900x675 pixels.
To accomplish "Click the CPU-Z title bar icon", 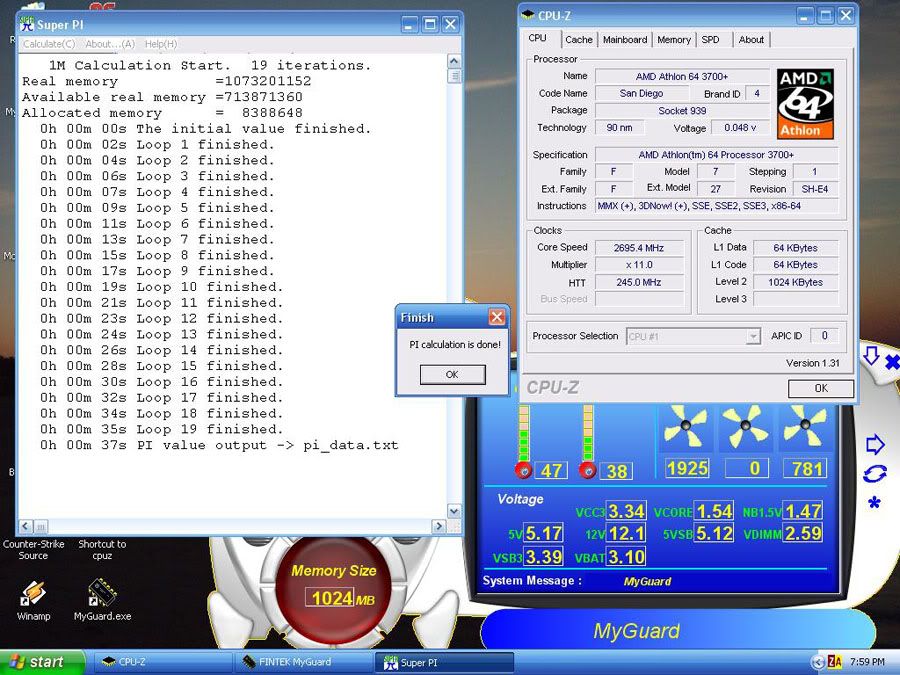I will point(527,15).
